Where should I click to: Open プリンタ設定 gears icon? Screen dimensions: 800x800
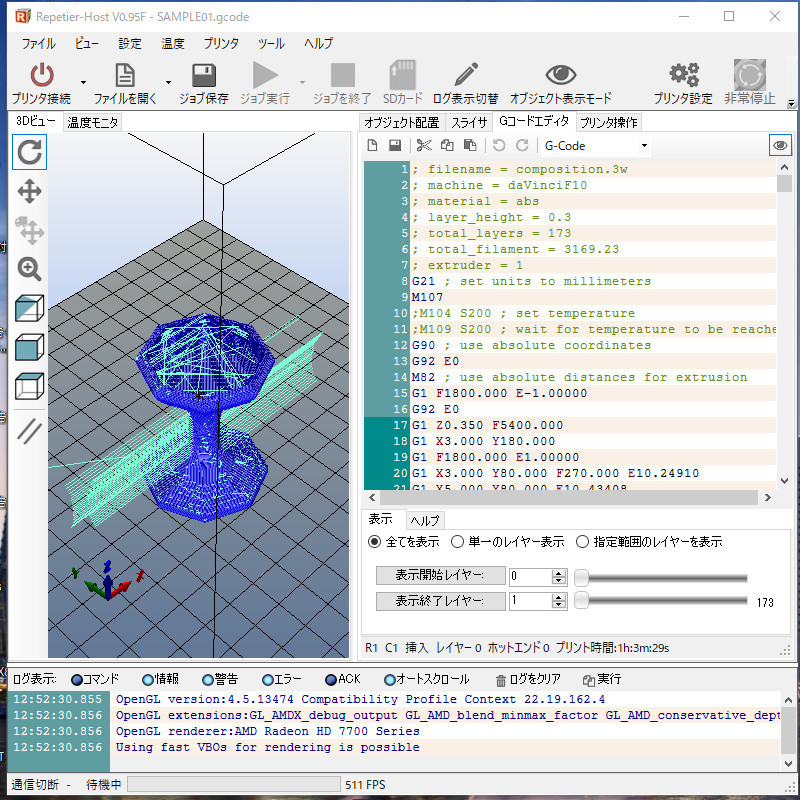point(684,74)
